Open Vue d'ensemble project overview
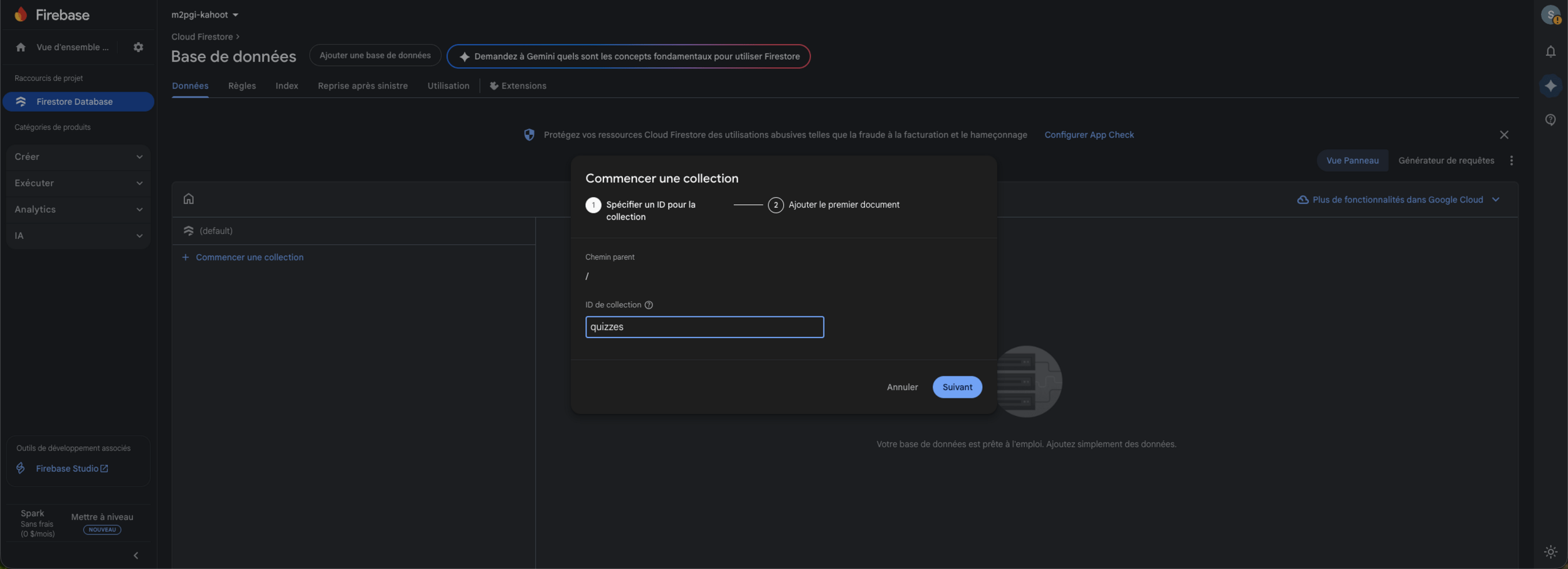Screen dimensions: 1568x569 pos(72,47)
